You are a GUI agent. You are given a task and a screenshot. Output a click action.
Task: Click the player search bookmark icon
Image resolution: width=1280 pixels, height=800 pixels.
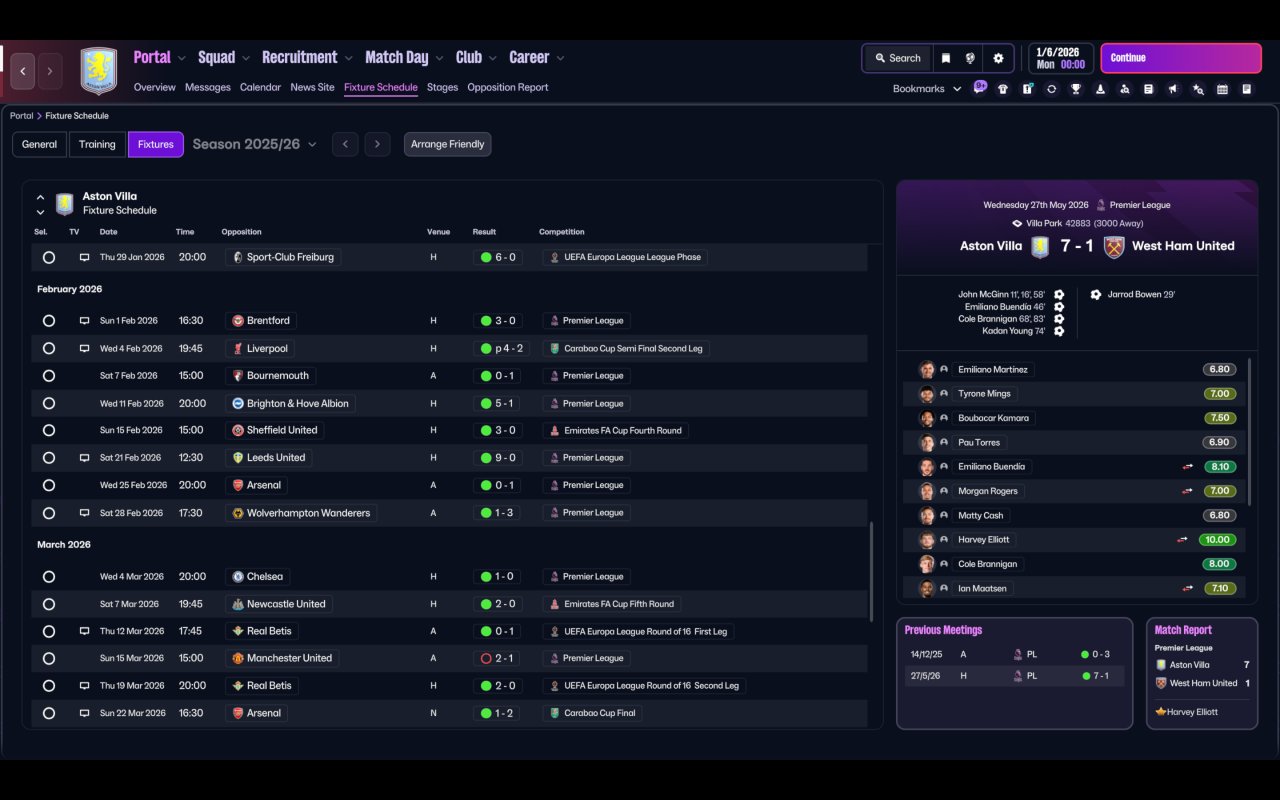(1125, 89)
